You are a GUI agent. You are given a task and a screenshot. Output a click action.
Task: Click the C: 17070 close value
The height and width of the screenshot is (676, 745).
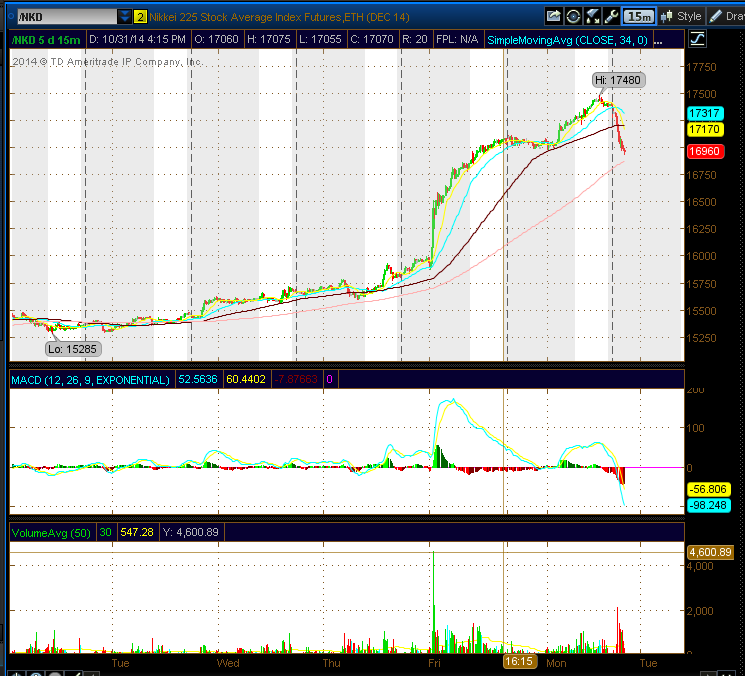pyautogui.click(x=372, y=39)
